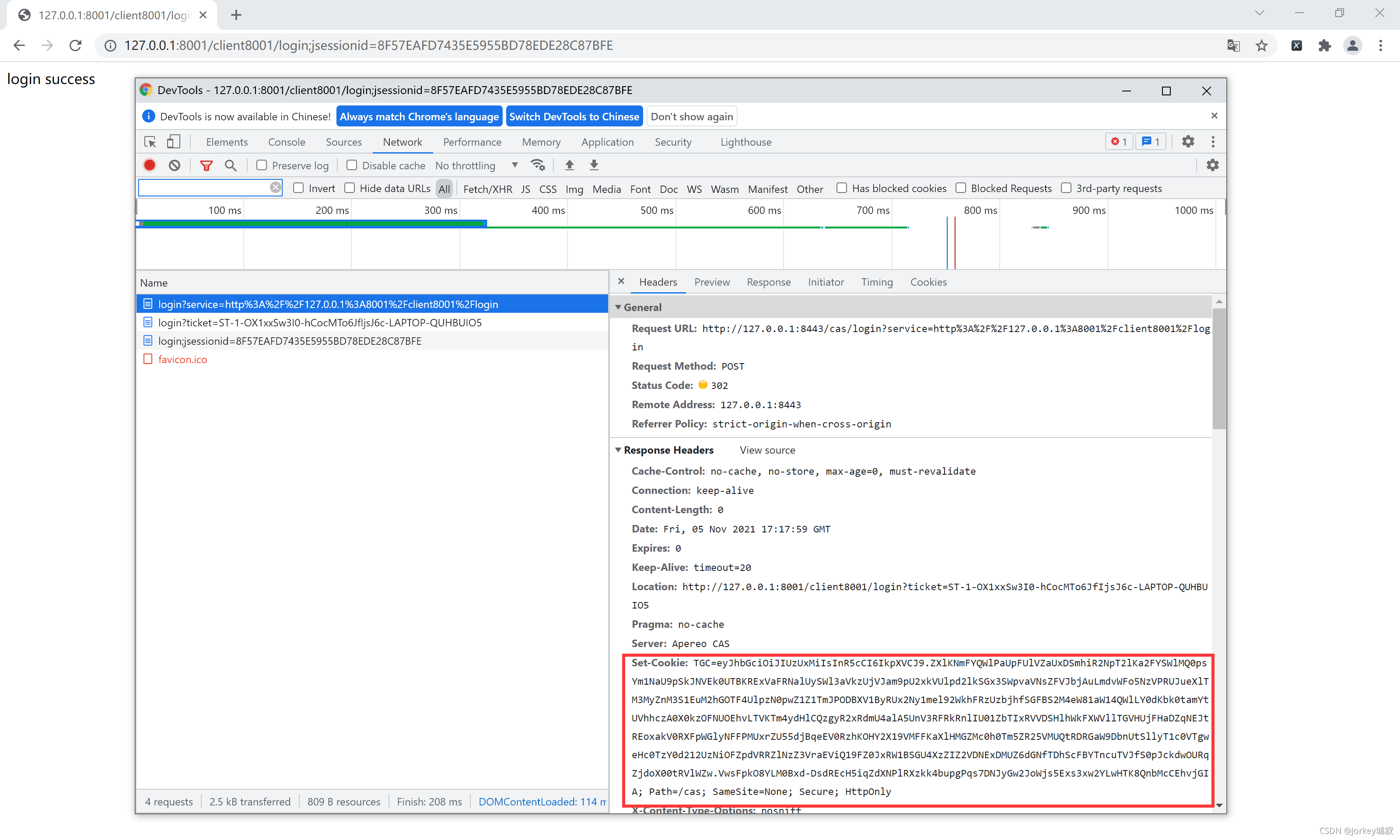This screenshot has width=1400, height=840.
Task: Click the record network log icon
Action: pos(150,165)
